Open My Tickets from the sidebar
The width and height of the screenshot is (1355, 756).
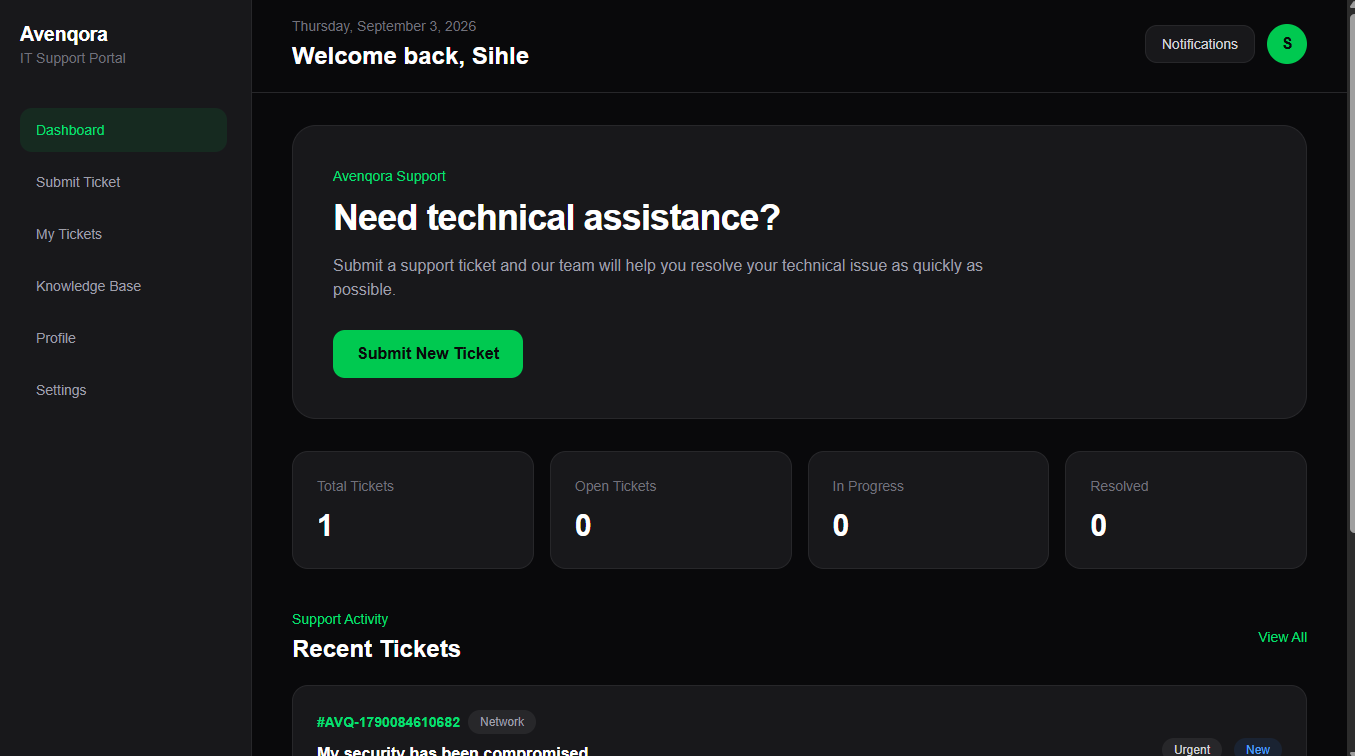click(x=123, y=234)
